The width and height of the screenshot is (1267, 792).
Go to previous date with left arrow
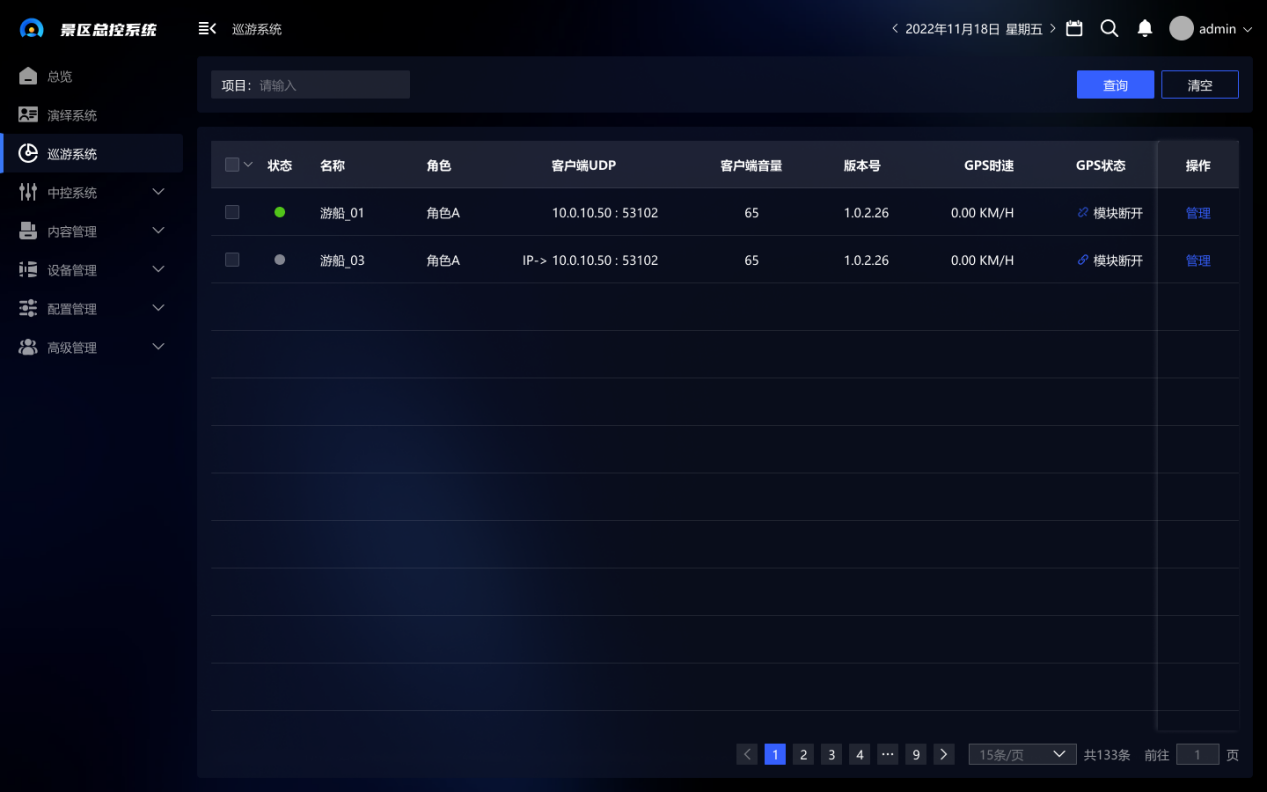tap(894, 29)
